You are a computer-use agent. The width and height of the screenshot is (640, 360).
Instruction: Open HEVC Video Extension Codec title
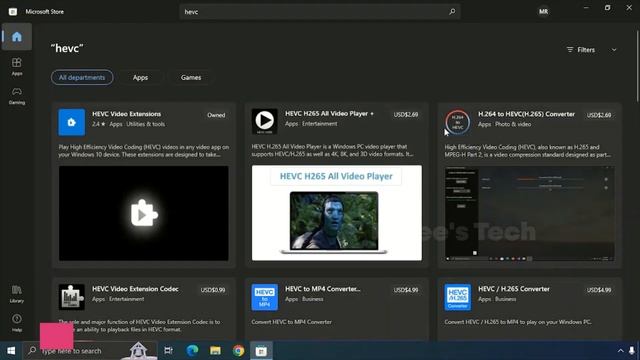(135, 289)
